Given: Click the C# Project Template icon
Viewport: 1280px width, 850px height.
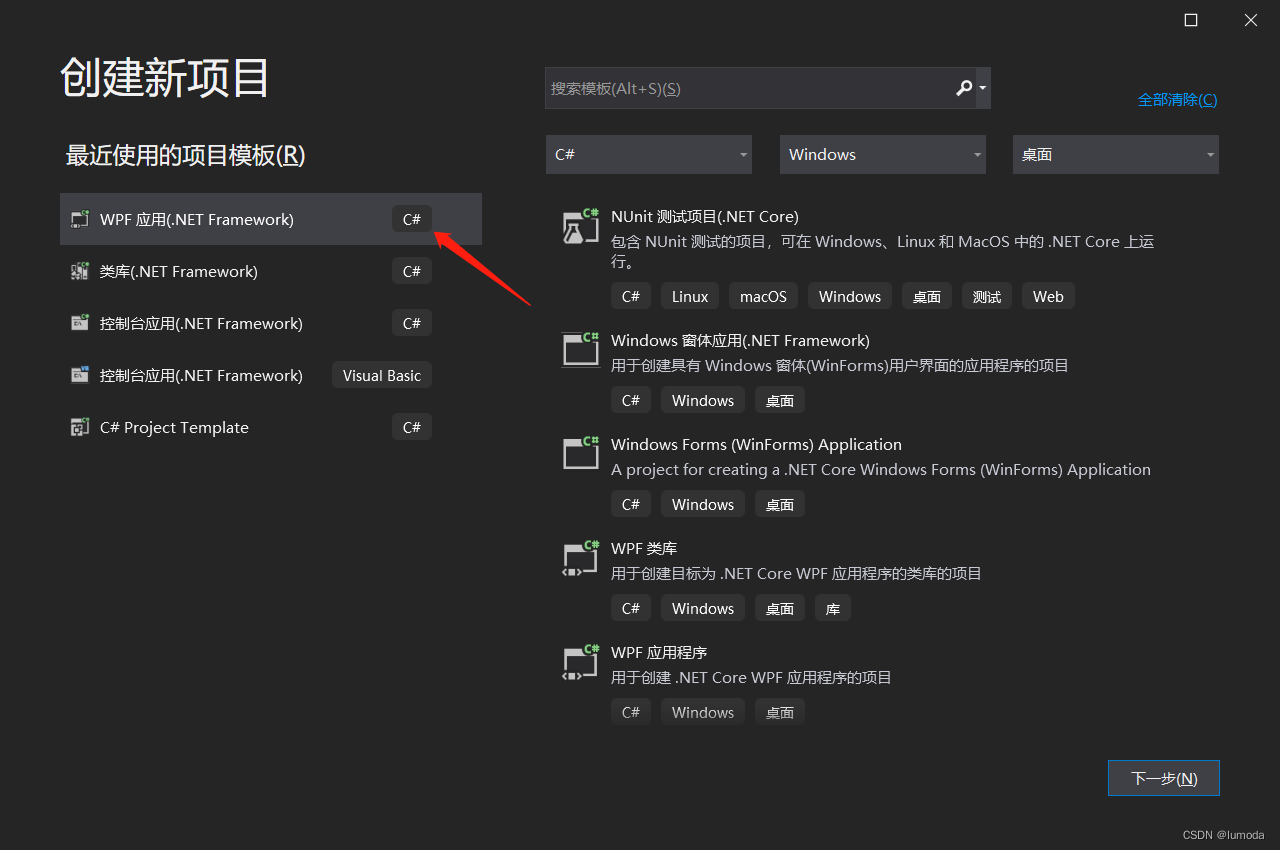Looking at the screenshot, I should click(x=79, y=427).
